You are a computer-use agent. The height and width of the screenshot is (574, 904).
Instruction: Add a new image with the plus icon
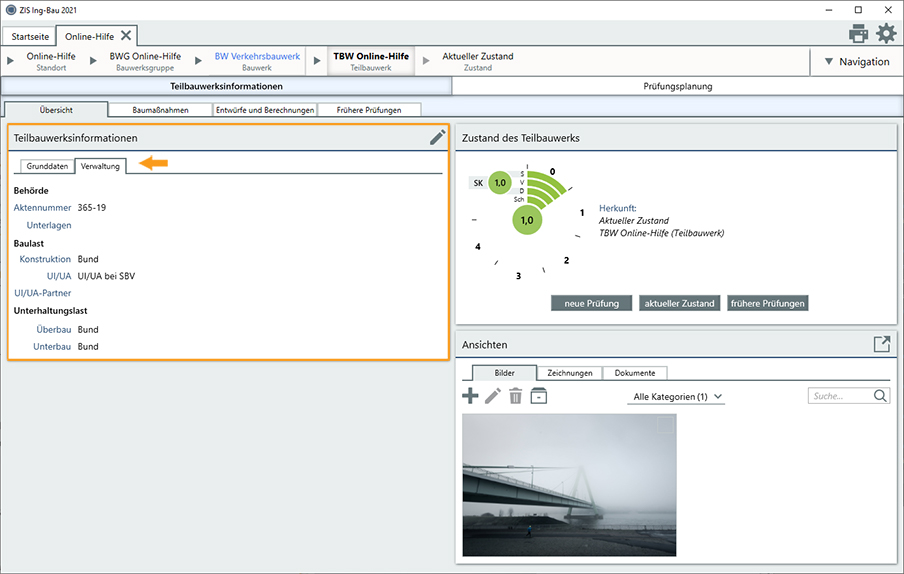click(x=470, y=396)
